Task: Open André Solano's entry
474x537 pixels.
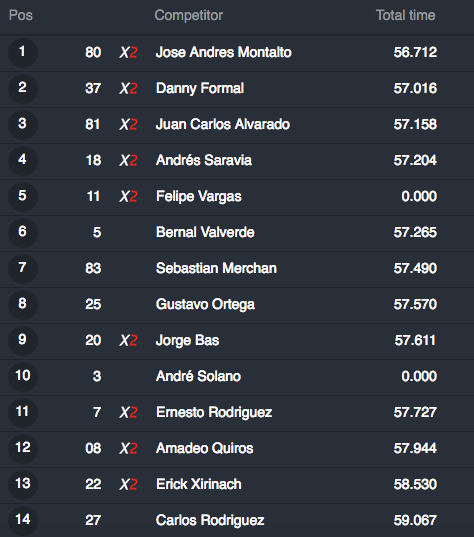Action: tap(198, 376)
